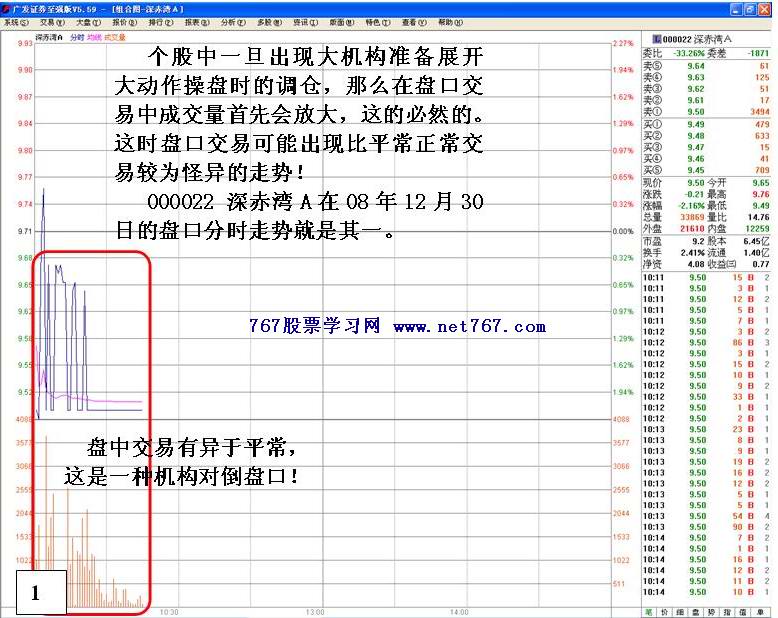Expand the 报价 menu dropdown
Screen dimensions: 778x618
(x=124, y=21)
